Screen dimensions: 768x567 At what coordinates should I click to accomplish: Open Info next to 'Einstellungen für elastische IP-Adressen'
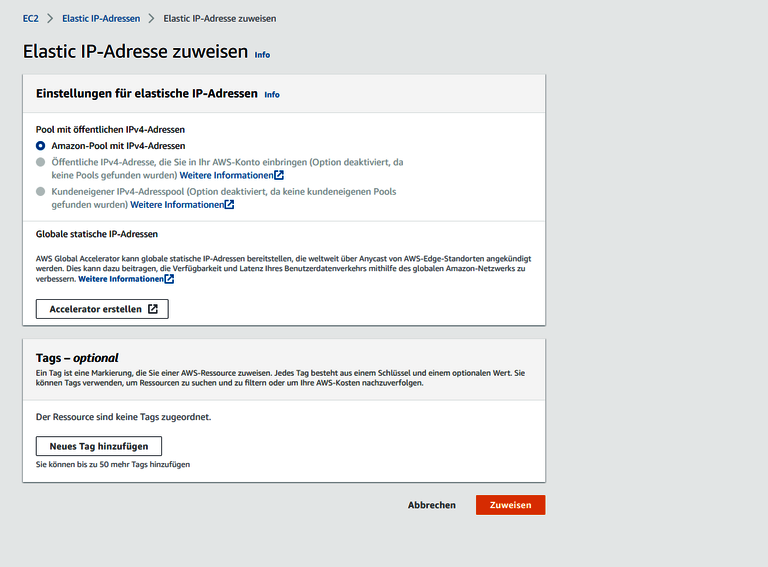pos(272,95)
